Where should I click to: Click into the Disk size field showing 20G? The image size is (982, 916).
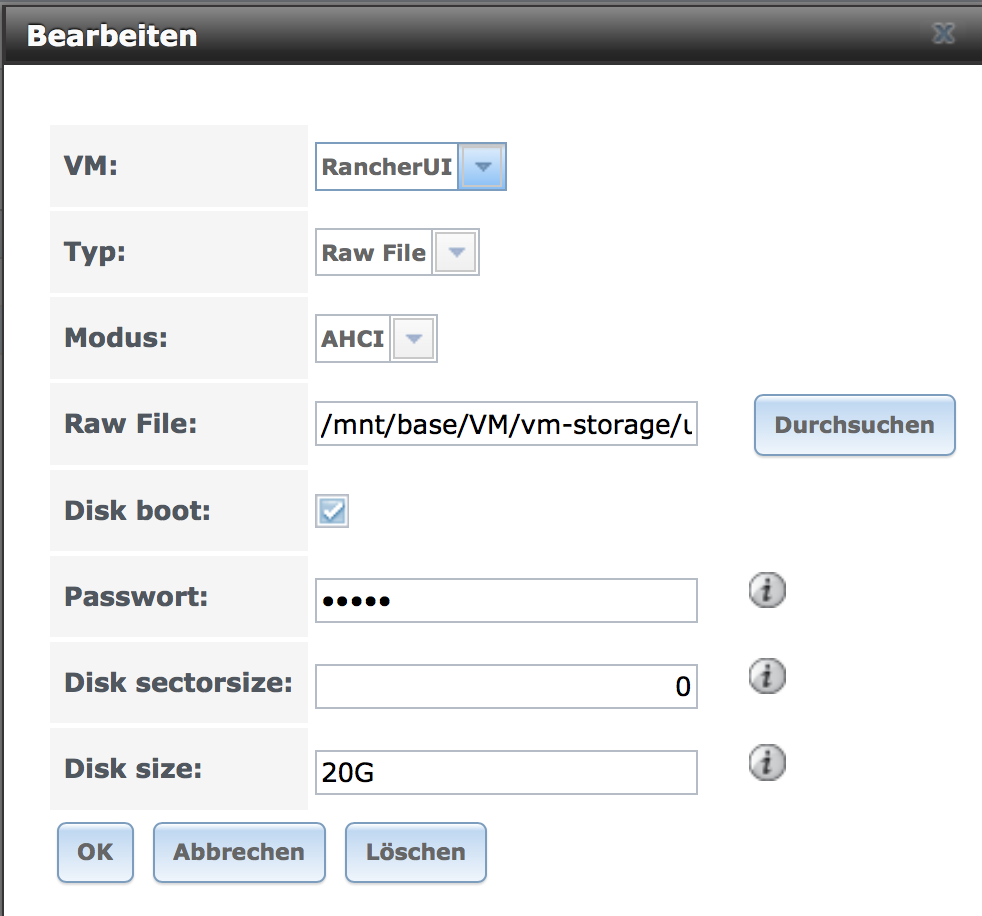point(506,772)
